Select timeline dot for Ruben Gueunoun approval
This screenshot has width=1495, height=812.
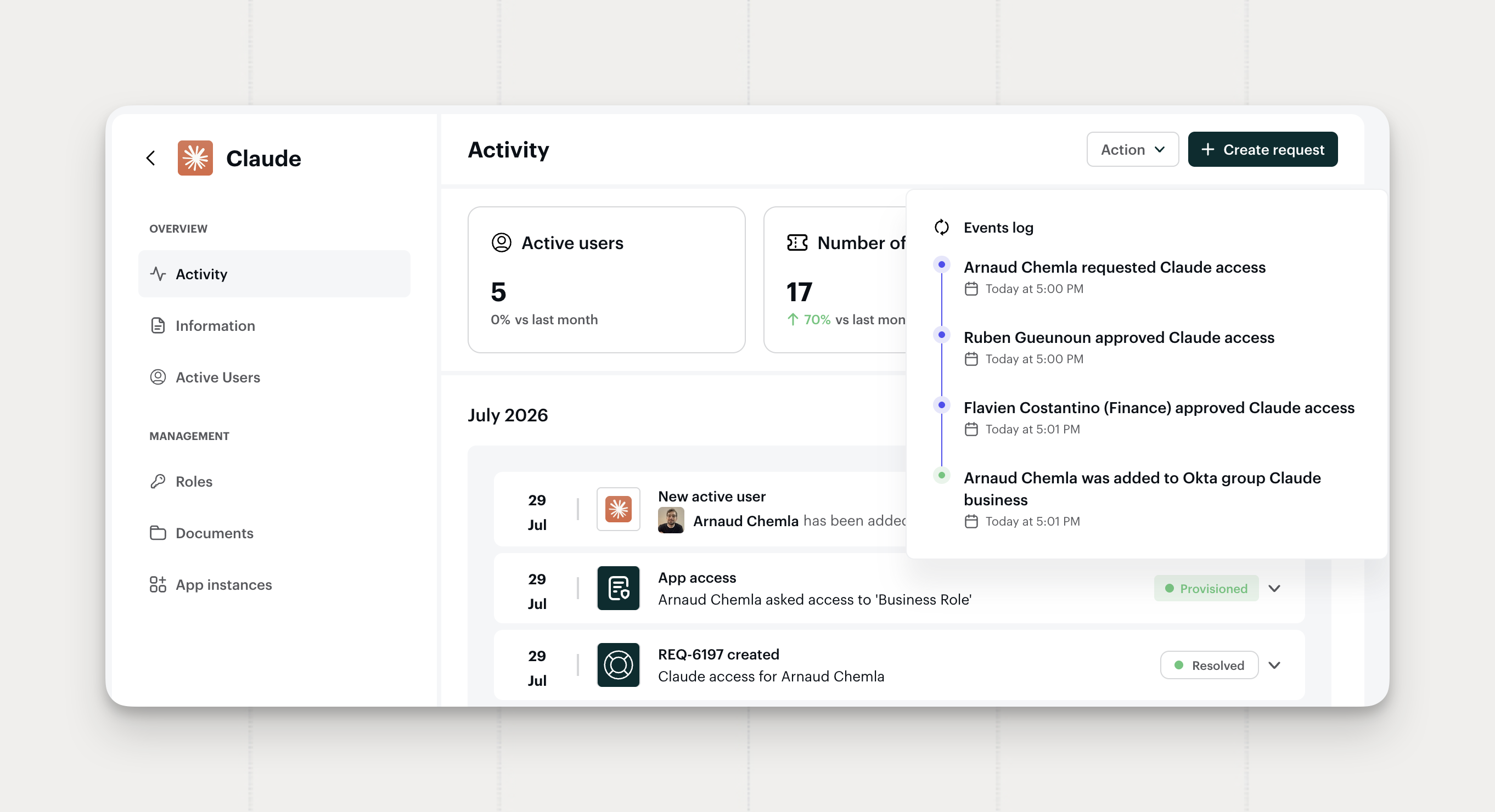pyautogui.click(x=942, y=335)
